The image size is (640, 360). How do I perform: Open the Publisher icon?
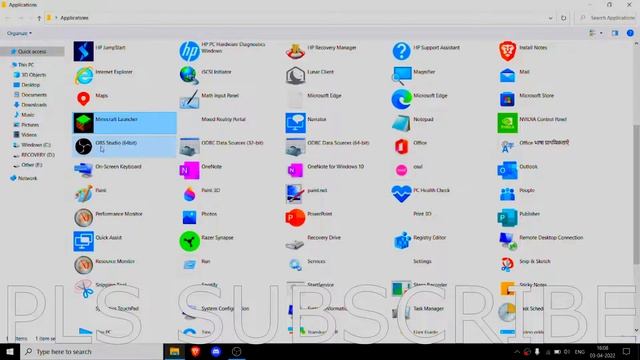507,218
